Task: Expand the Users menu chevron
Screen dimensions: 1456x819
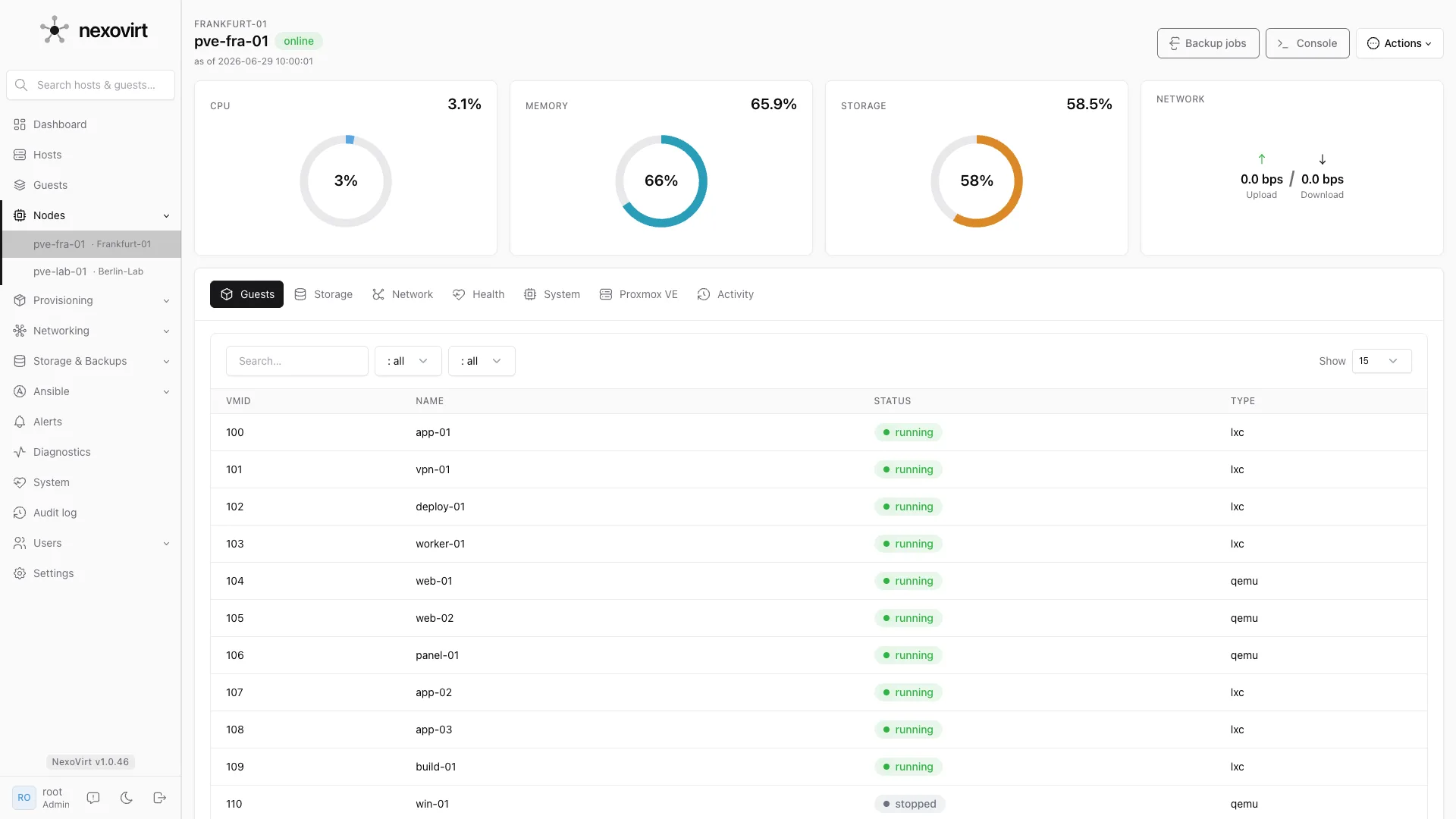Action: point(166,543)
